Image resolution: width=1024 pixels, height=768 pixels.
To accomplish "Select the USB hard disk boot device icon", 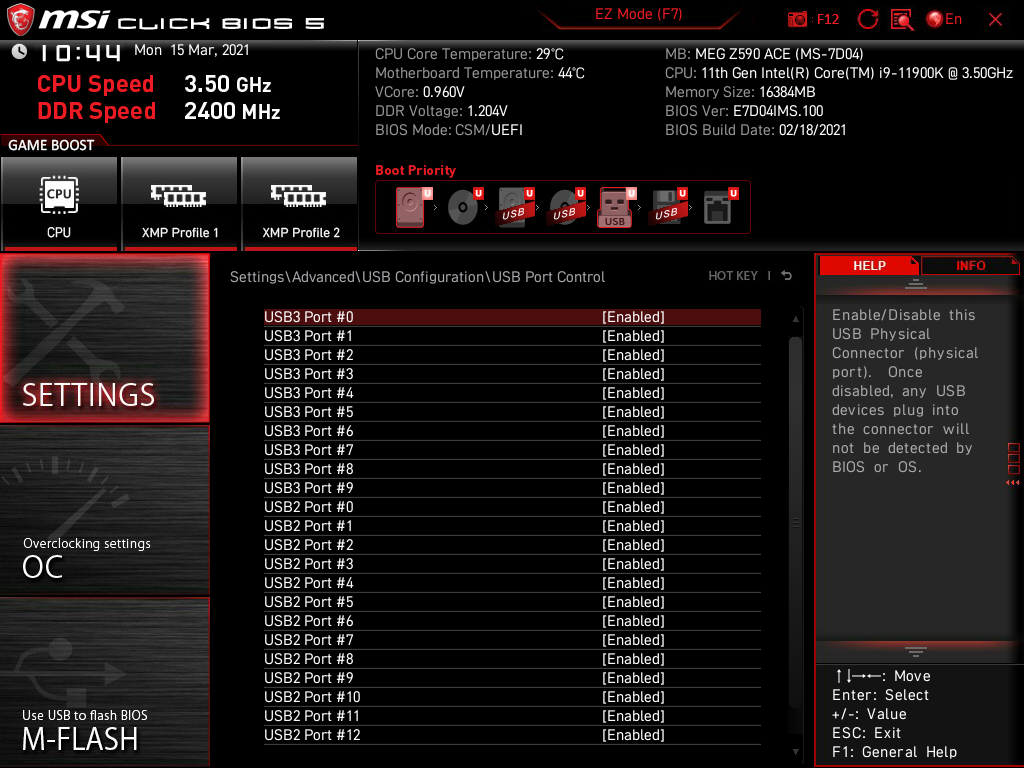I will point(515,207).
